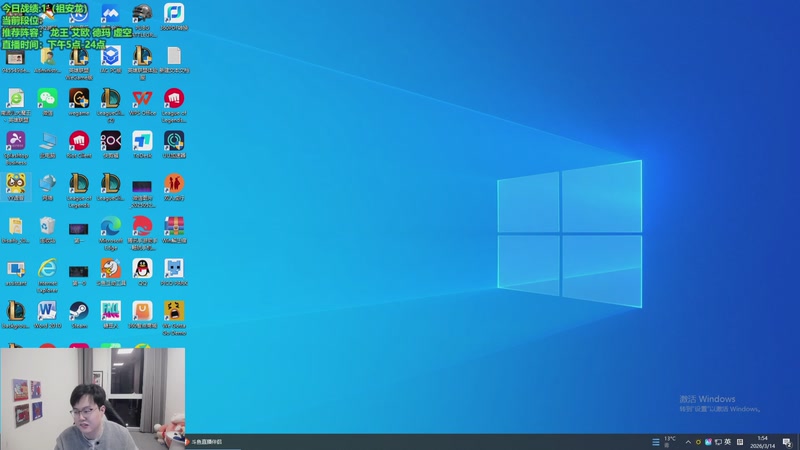Open Word 2010 shortcut

47,311
